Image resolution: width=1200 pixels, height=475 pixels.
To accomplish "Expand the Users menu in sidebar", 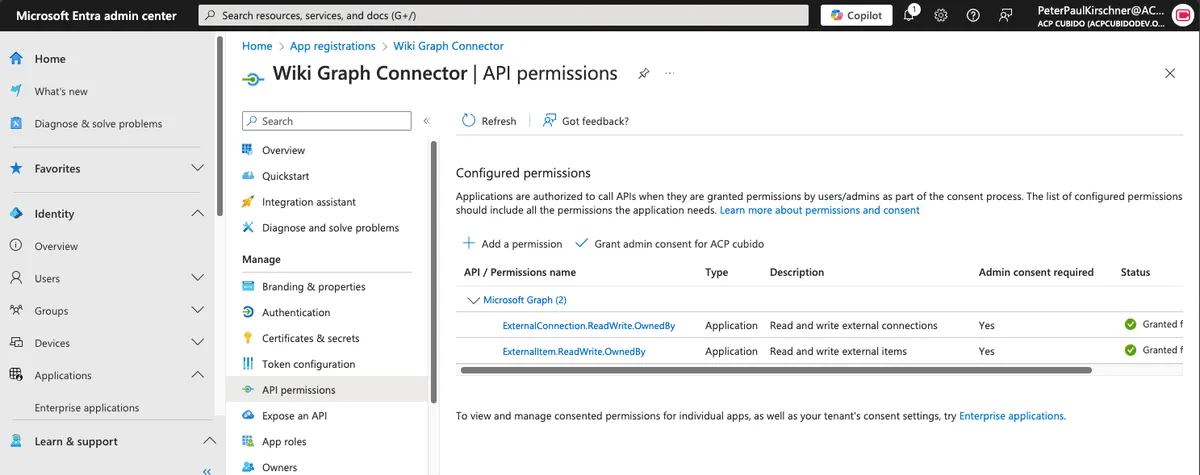I will coord(197,279).
